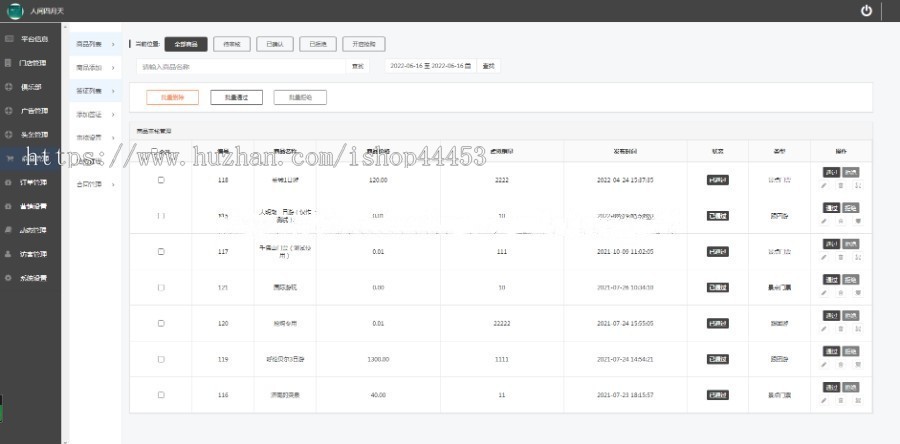The image size is (900, 444).
Task: Open 广告管理 in the dark sidebar
Action: pyautogui.click(x=34, y=111)
